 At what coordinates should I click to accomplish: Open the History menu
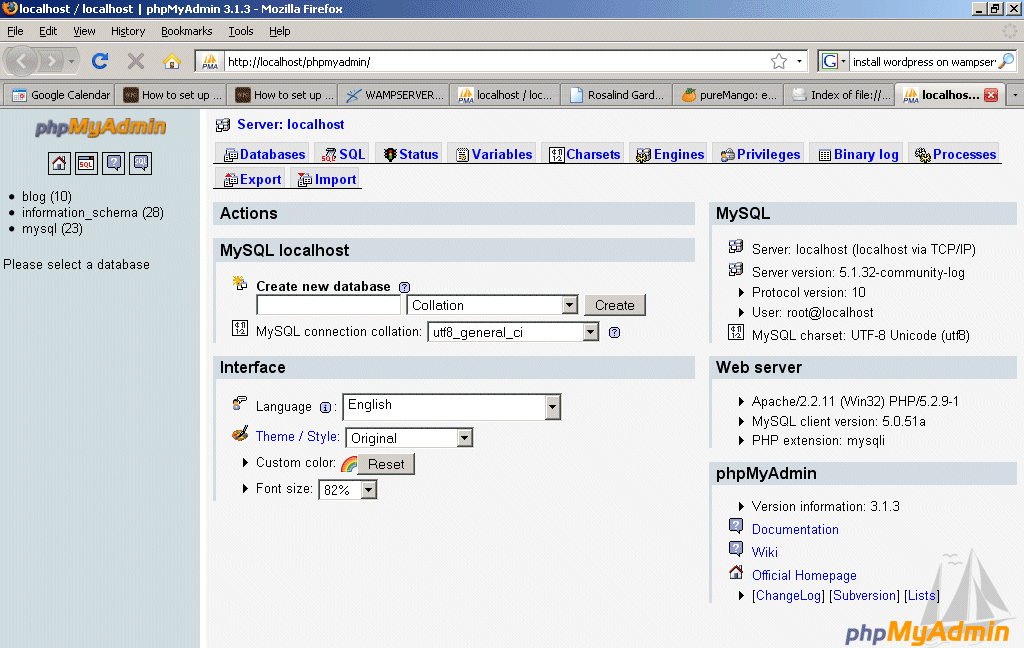point(128,31)
